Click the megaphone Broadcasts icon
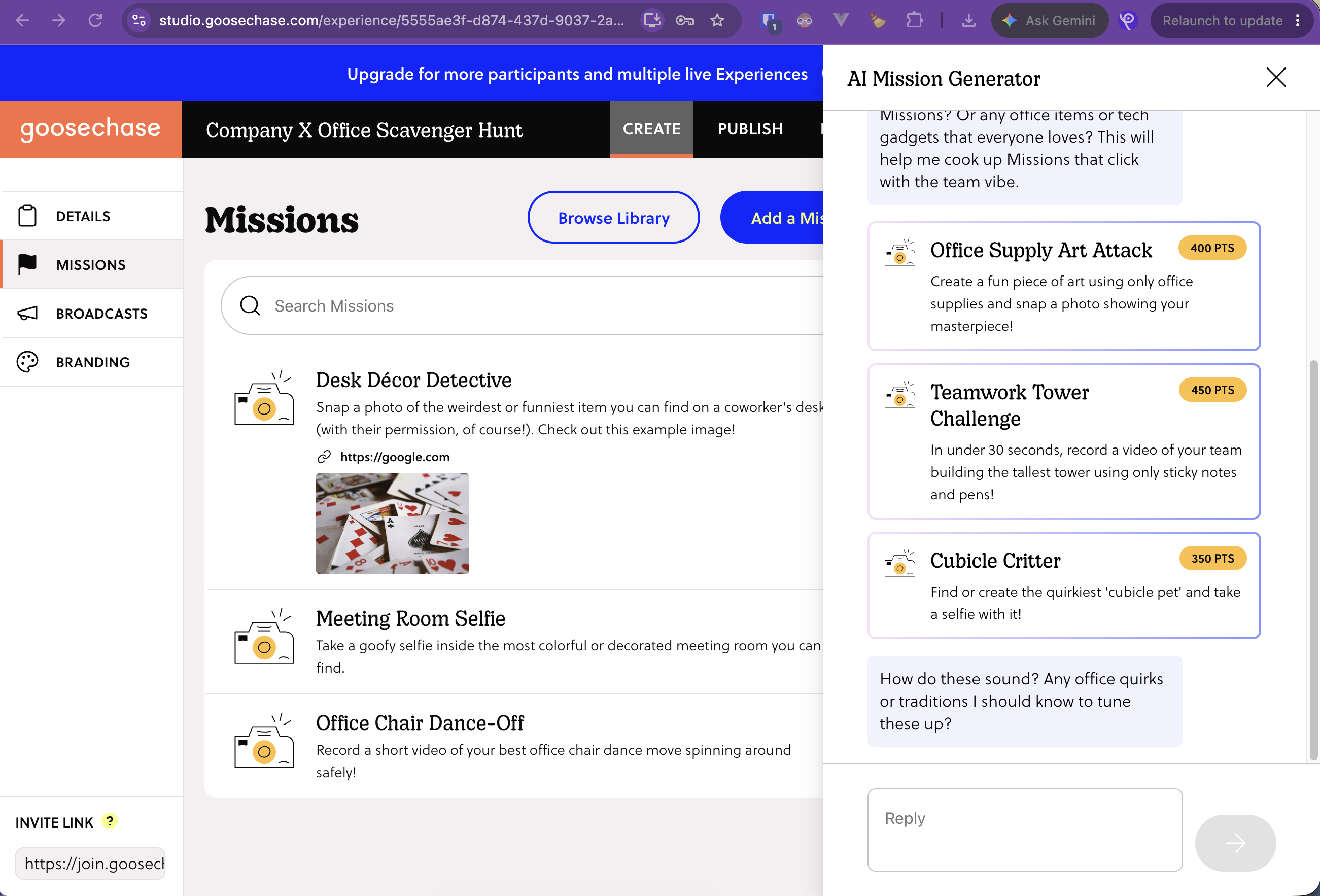This screenshot has width=1320, height=896. tap(27, 314)
